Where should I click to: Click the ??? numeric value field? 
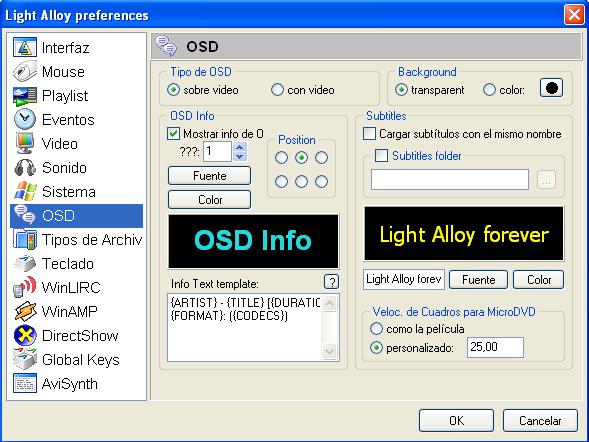click(x=218, y=152)
